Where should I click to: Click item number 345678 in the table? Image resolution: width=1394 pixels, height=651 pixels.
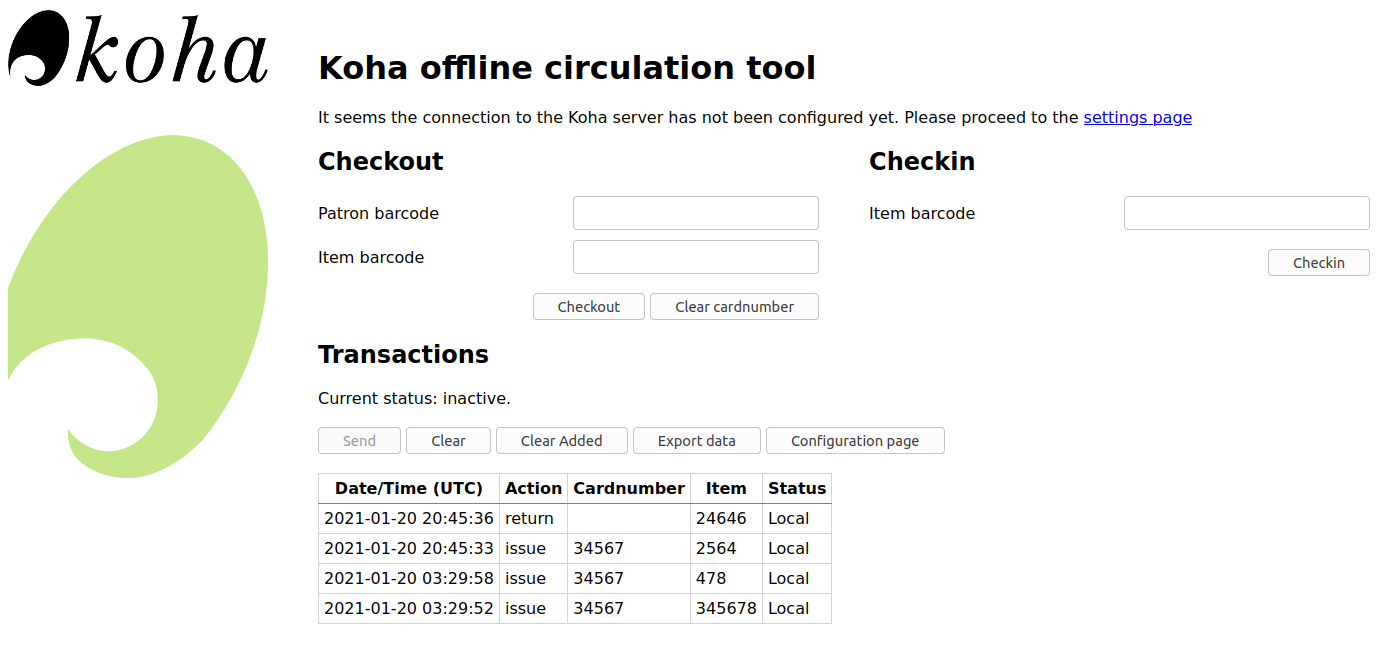tap(726, 608)
